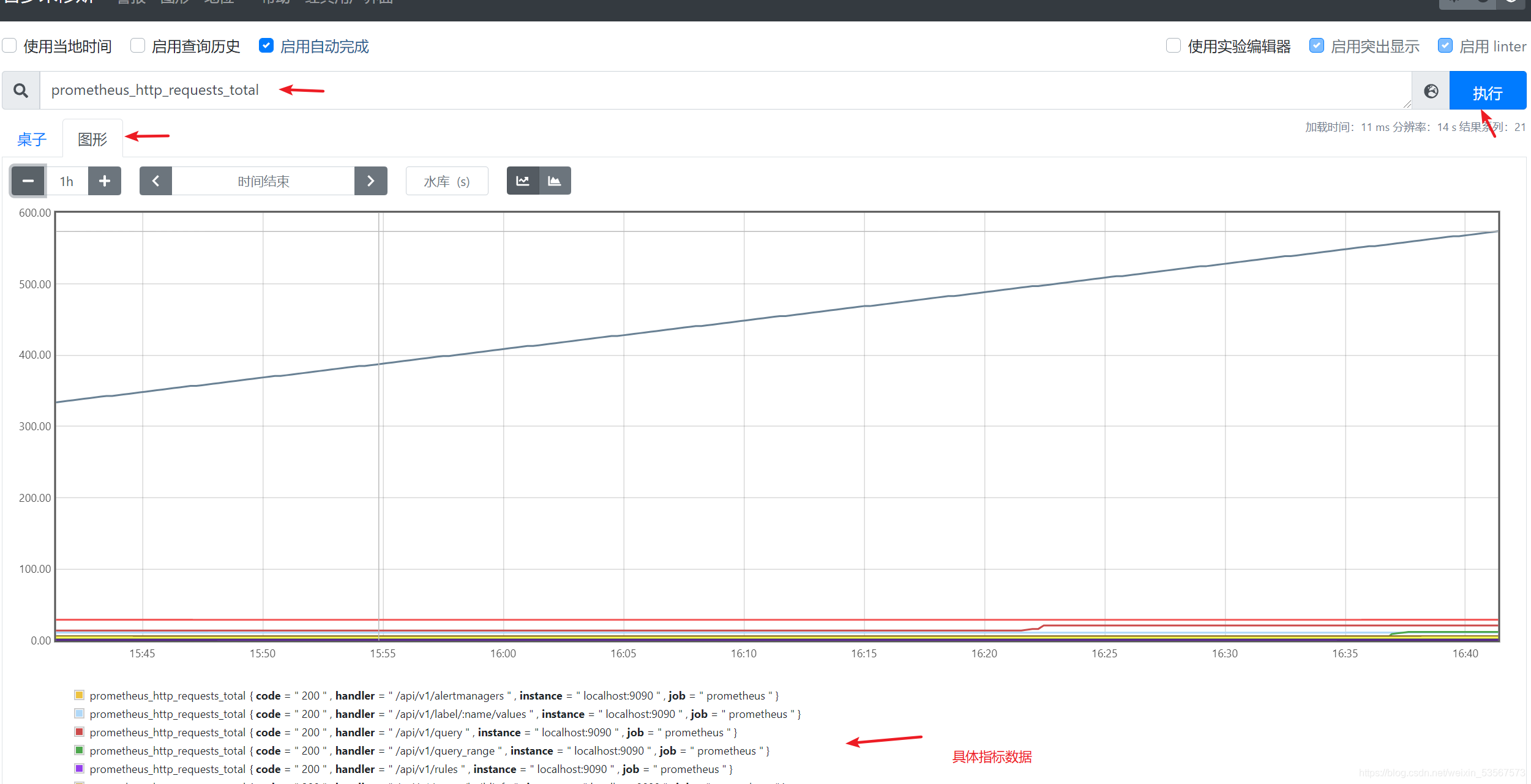Click the search magnifier icon
This screenshot has width=1531, height=784.
pos(21,91)
